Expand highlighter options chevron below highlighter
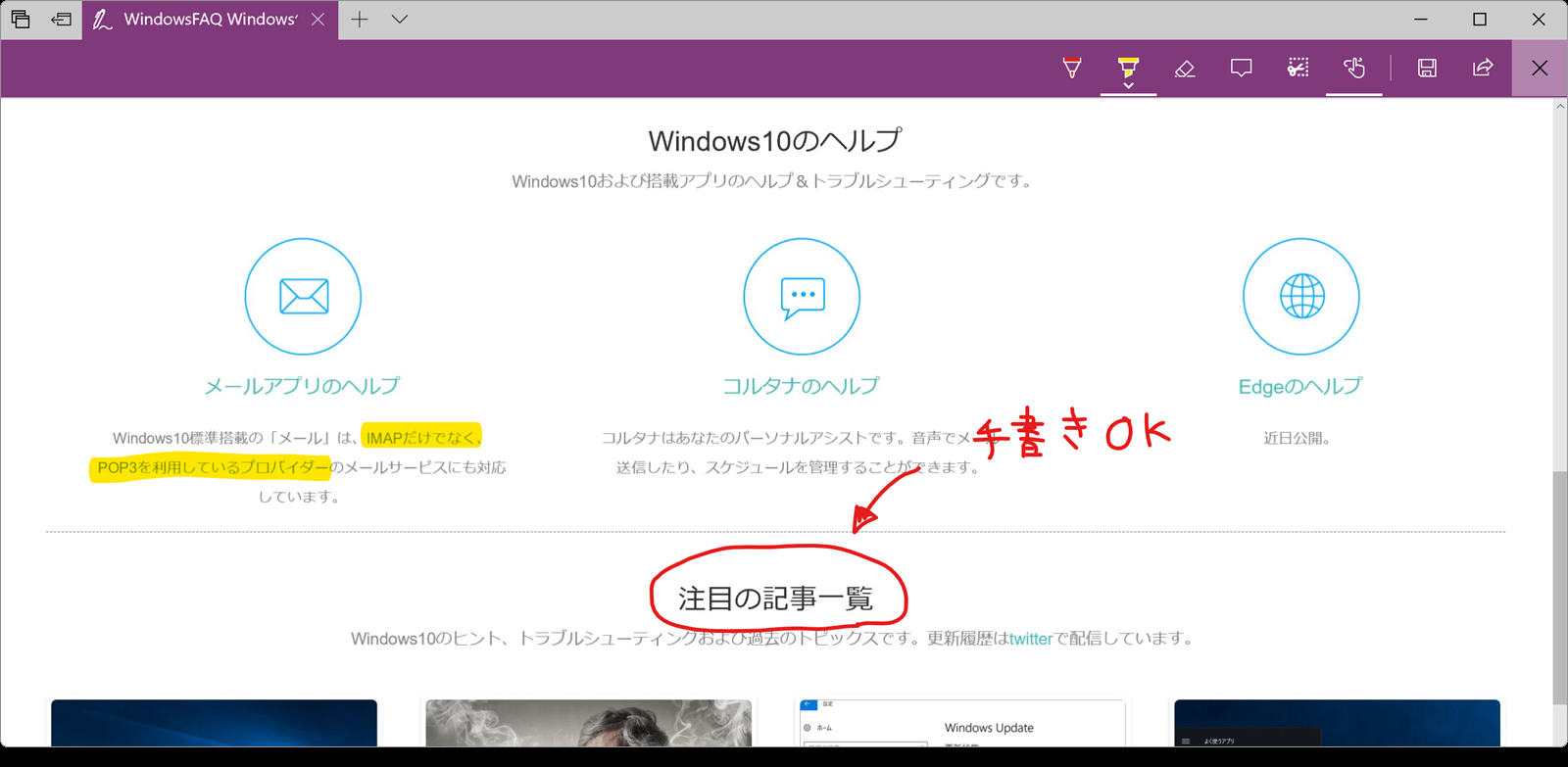Screen dimensions: 1568x767 (x=1128, y=86)
